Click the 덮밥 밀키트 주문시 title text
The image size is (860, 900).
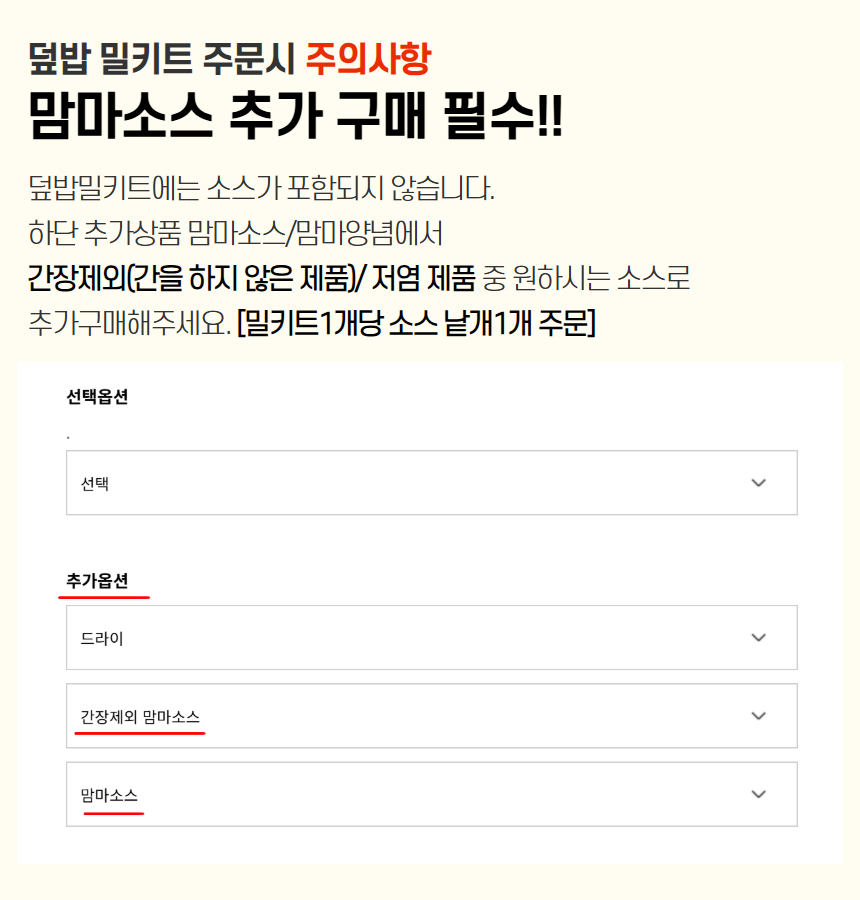coord(162,61)
